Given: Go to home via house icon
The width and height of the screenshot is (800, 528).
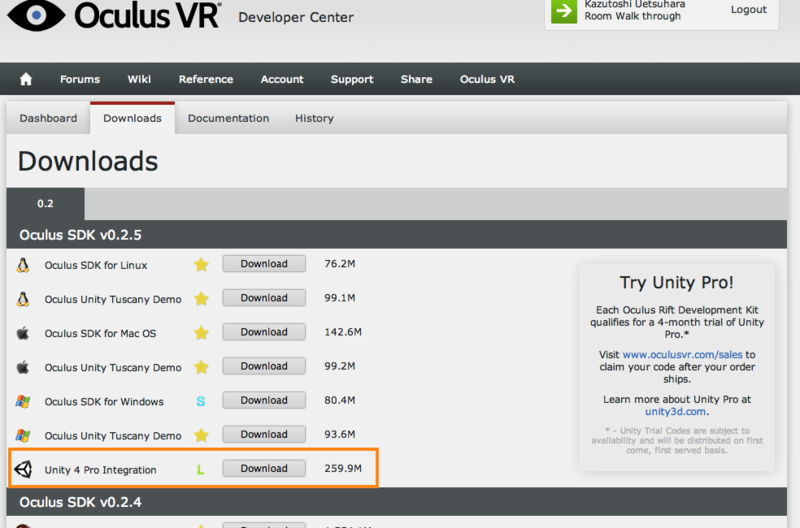Looking at the screenshot, I should tap(26, 79).
